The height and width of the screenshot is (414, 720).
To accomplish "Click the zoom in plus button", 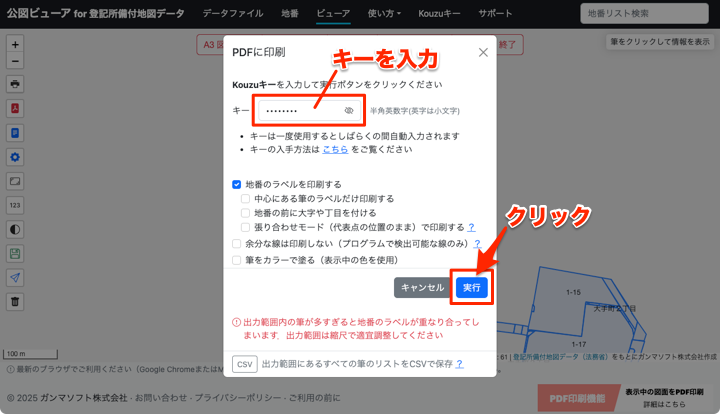I will pyautogui.click(x=15, y=45).
